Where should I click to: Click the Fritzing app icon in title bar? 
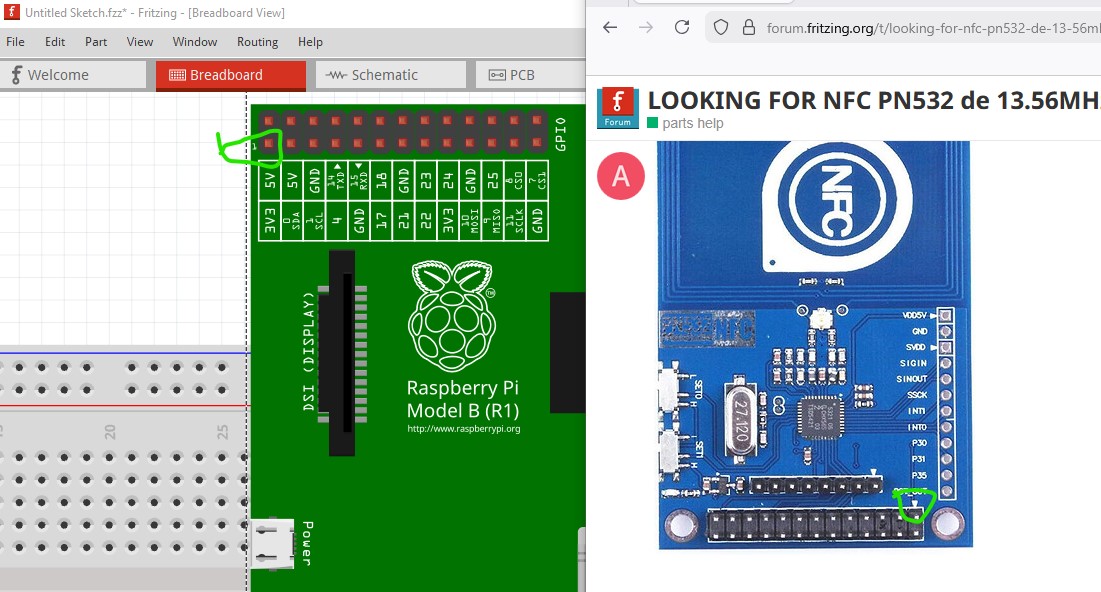12,13
